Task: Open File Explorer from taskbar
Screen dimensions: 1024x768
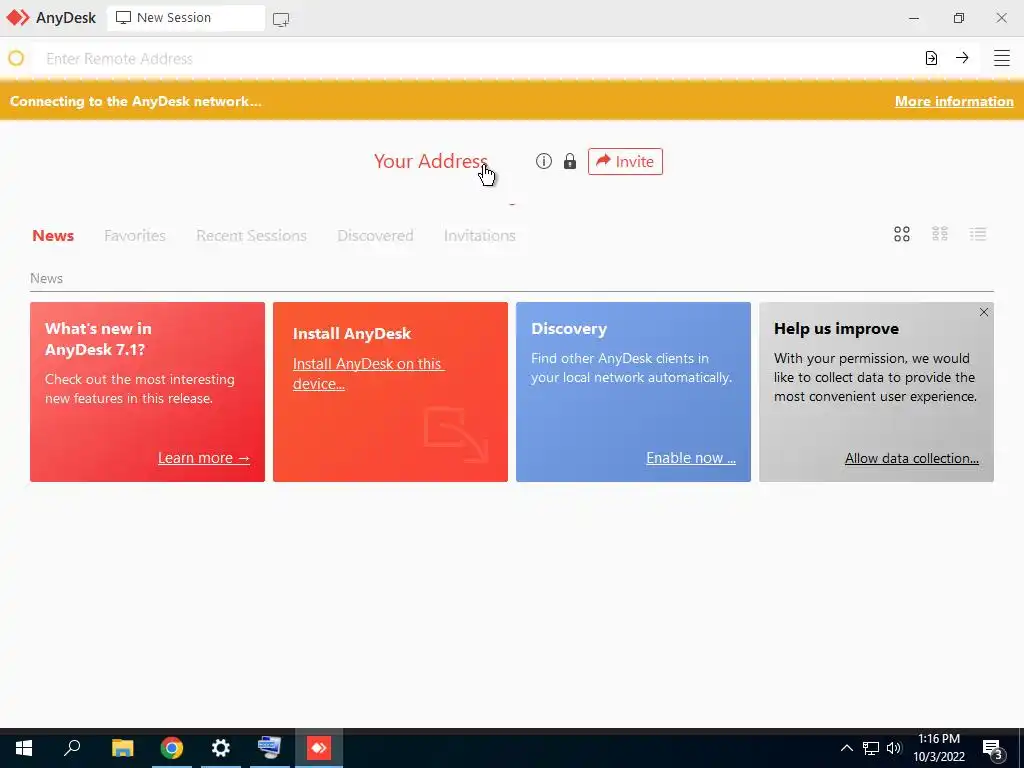Action: coord(122,748)
